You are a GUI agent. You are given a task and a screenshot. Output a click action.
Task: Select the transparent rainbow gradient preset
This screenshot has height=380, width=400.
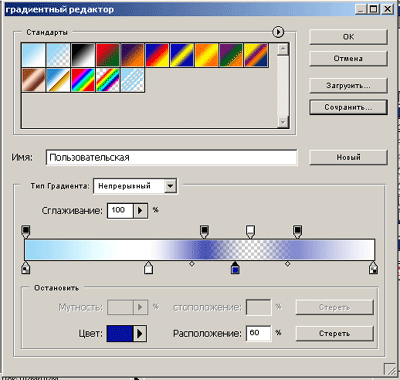coord(108,80)
